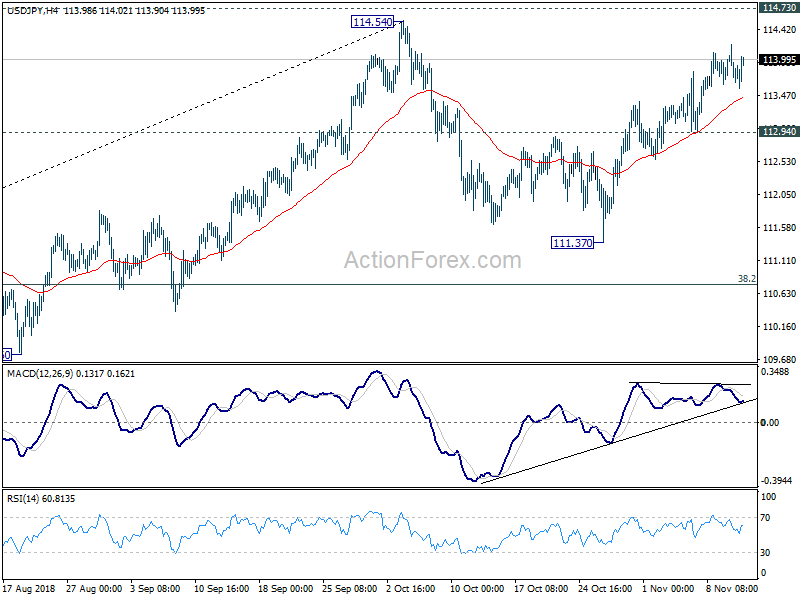Click the -0.3944 MACD scale value

(776, 481)
